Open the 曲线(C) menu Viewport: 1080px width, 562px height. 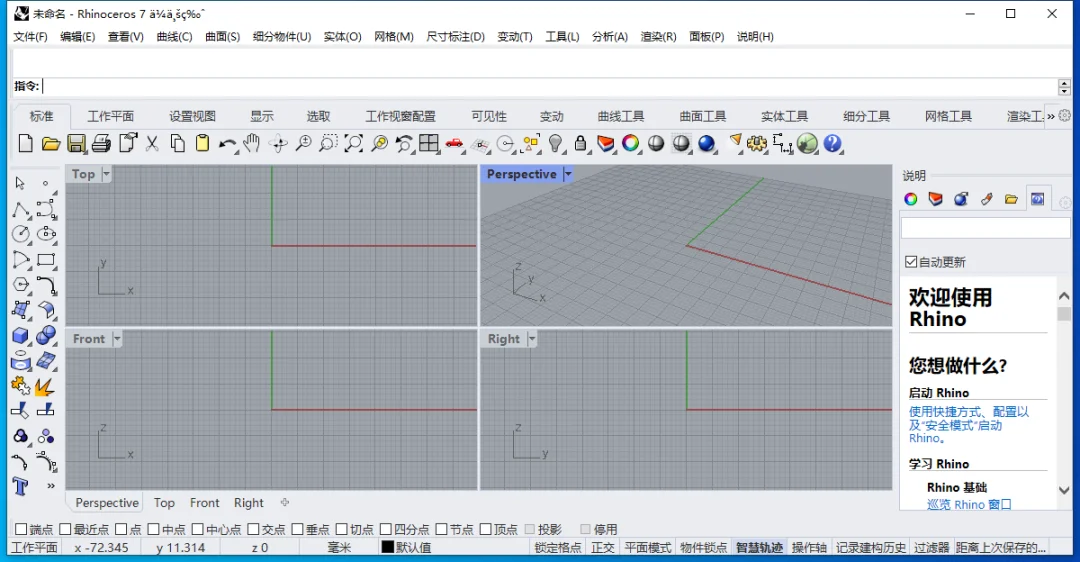pos(174,37)
